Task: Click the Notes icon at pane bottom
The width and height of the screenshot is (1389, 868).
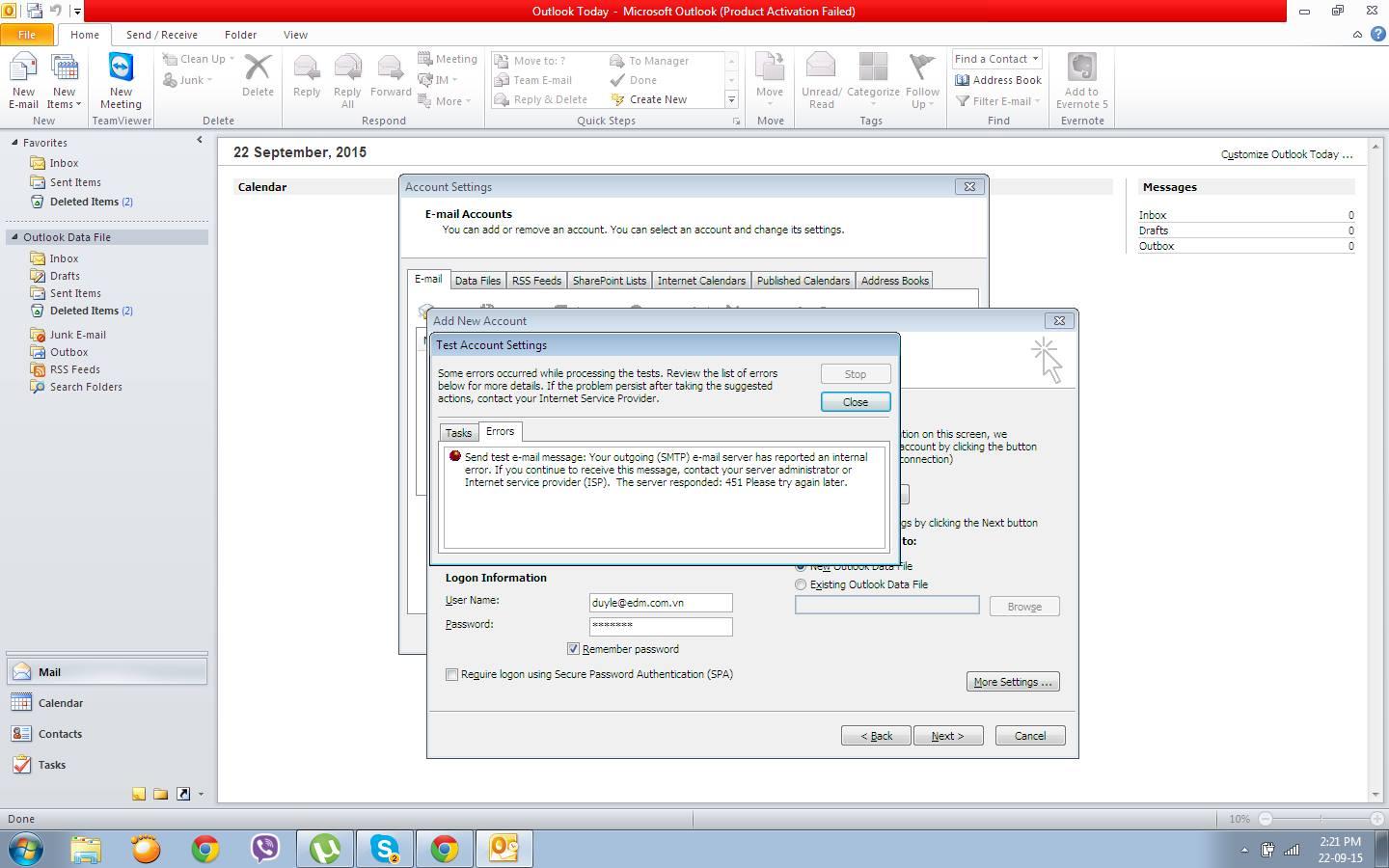Action: point(139,794)
